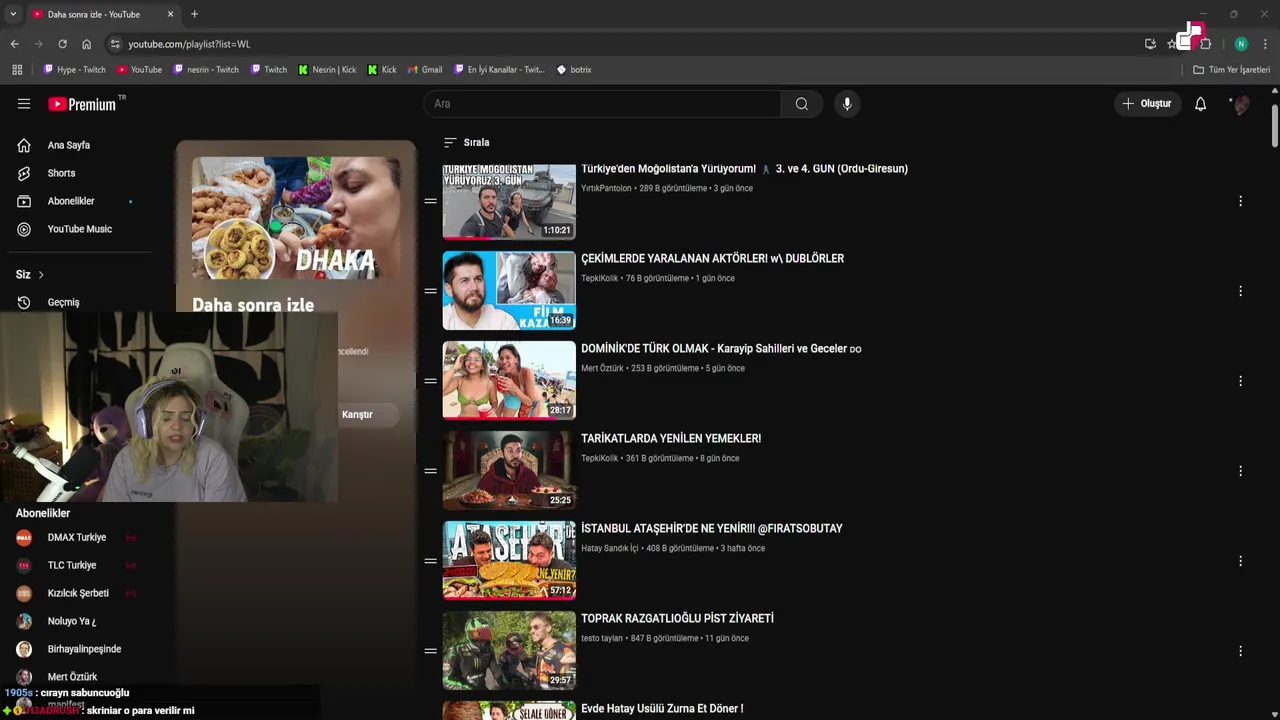Open options menu for Moğolistan'a Yürüyorum video
The height and width of the screenshot is (720, 1280).
1240,201
